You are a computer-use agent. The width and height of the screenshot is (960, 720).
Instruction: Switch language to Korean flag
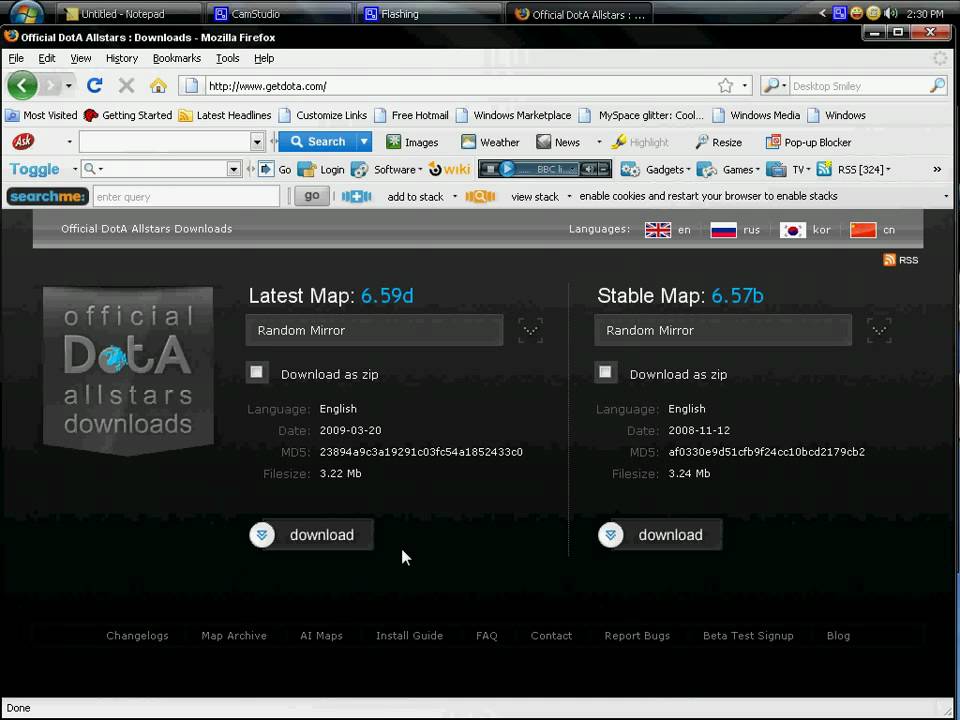click(x=792, y=230)
